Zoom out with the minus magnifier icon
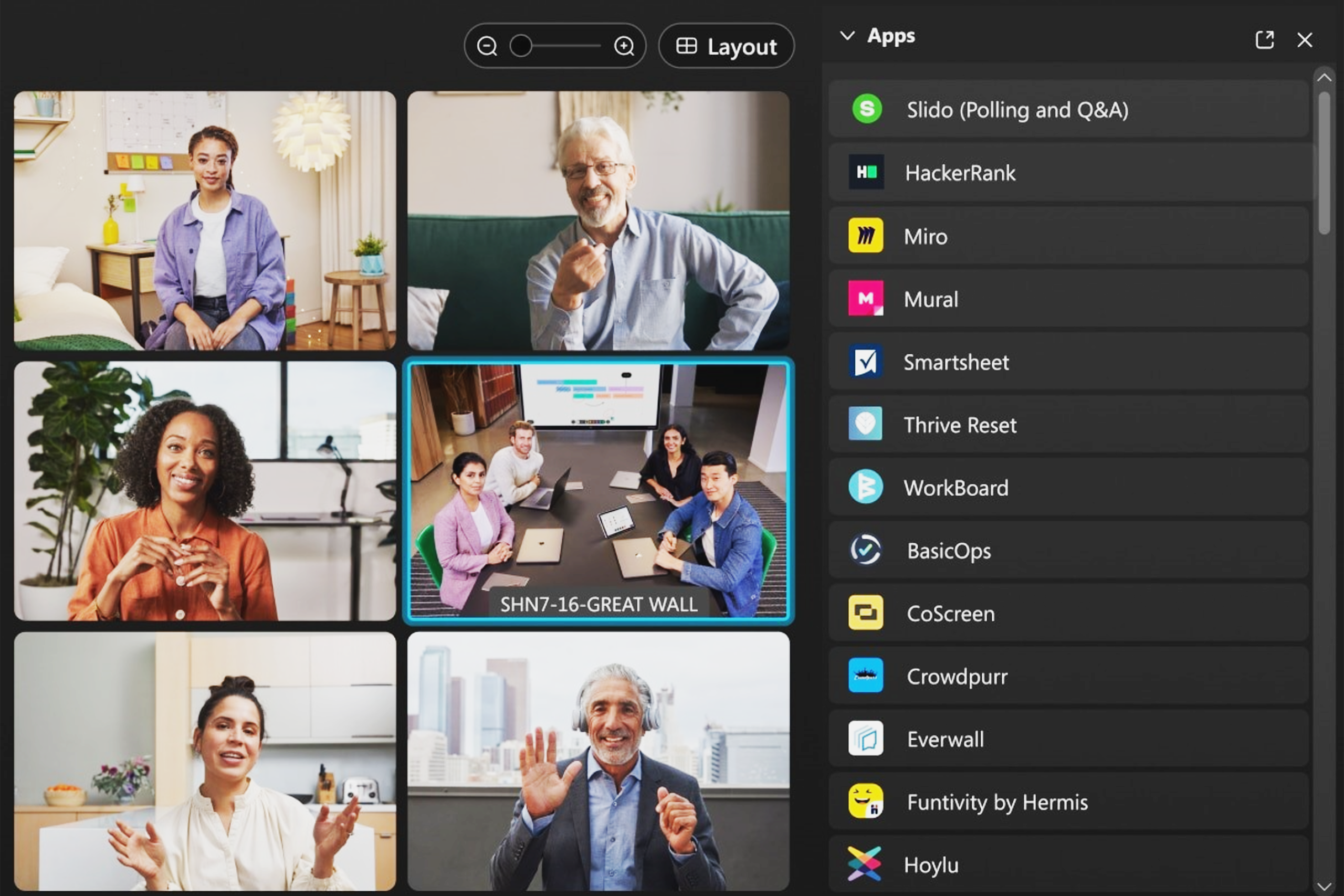 pyautogui.click(x=487, y=46)
